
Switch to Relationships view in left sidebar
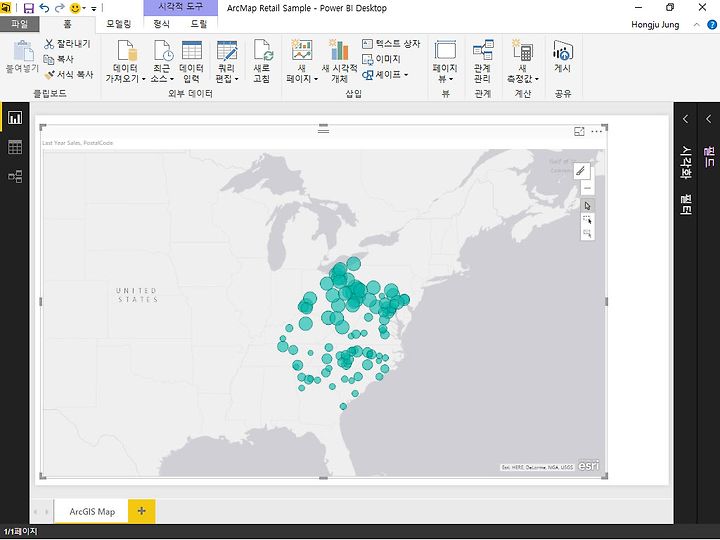pyautogui.click(x=15, y=176)
